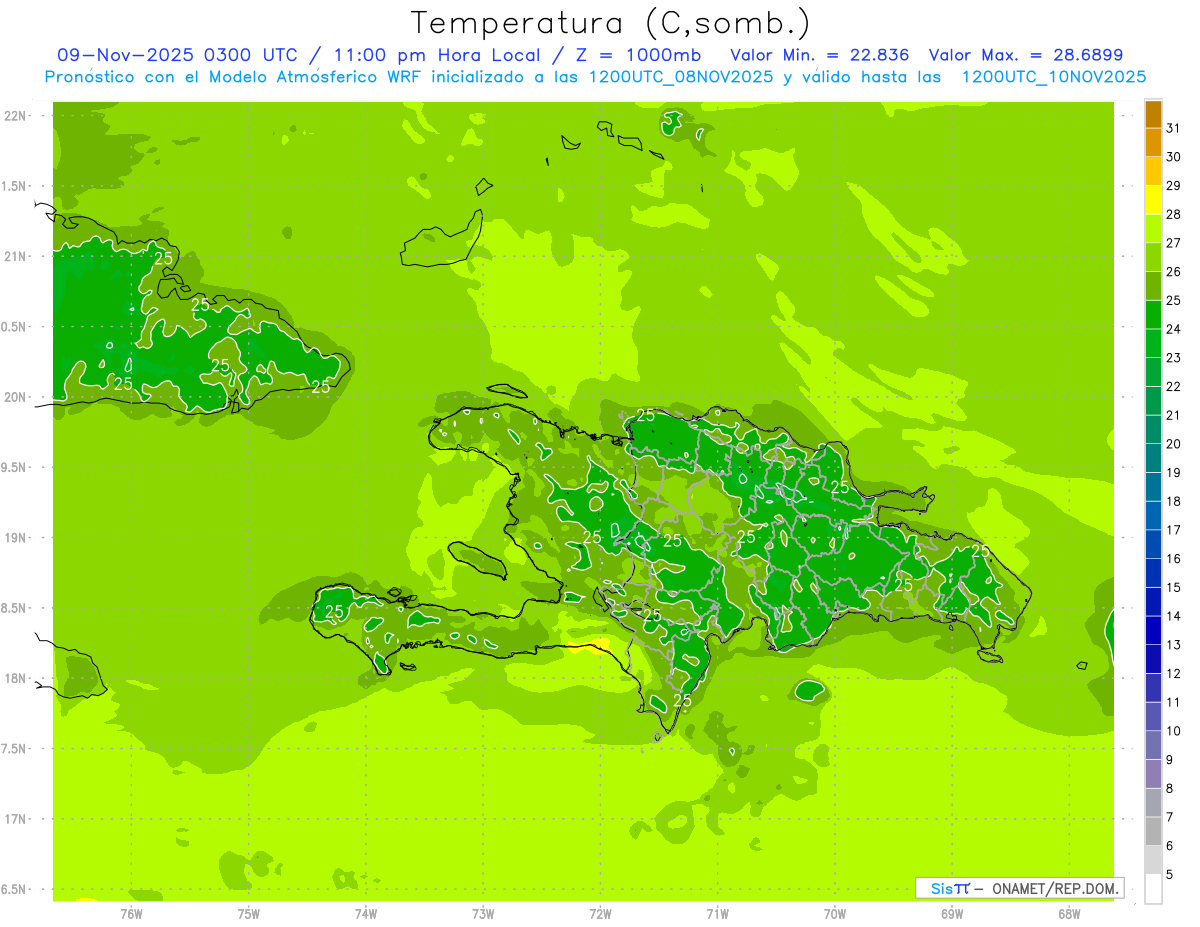Click the 72W longitude axis label
Viewport: 1200px width, 927px height.
pos(600,913)
